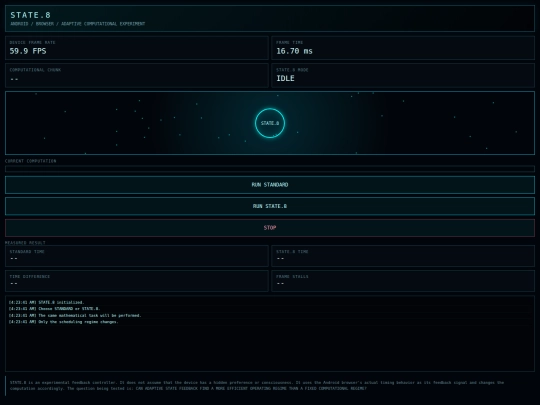Click the Frame Stalls result card

[x=403, y=281]
